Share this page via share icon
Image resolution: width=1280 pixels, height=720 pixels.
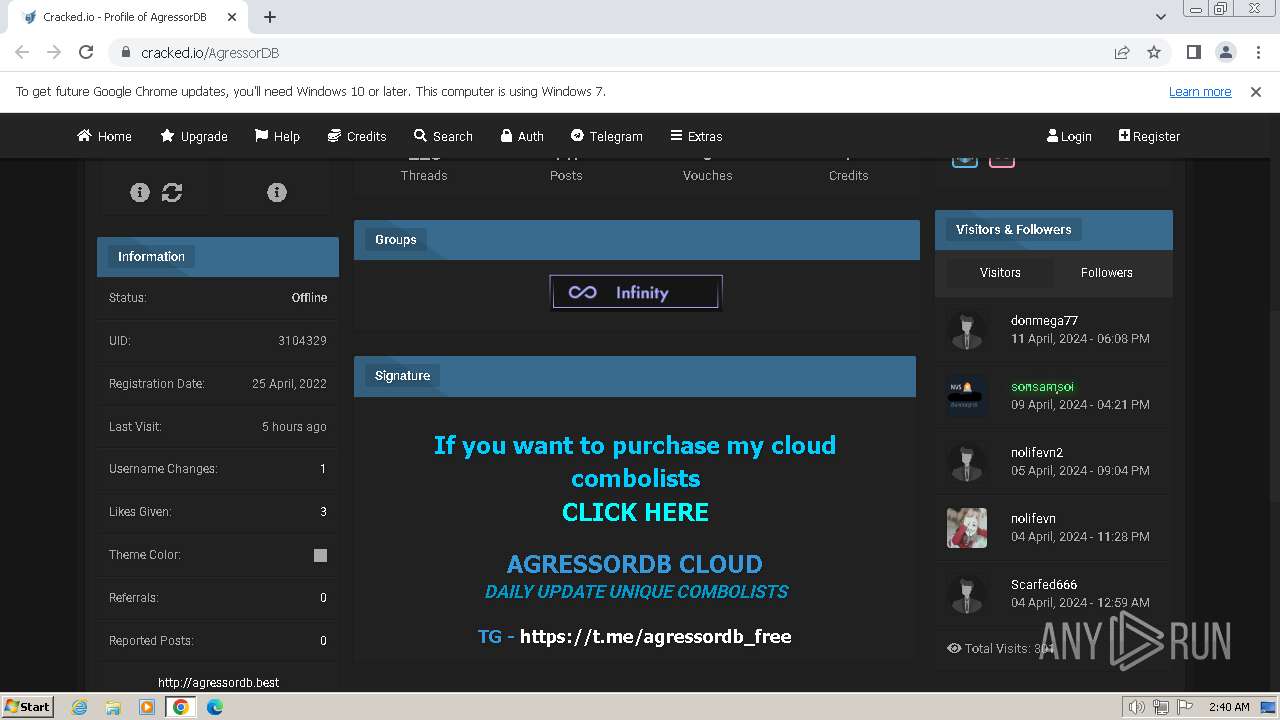tap(1122, 52)
